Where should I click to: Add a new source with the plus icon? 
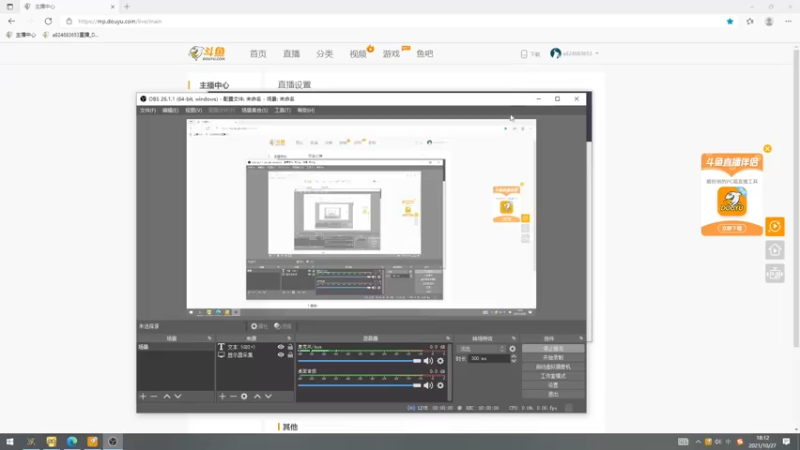tap(222, 396)
